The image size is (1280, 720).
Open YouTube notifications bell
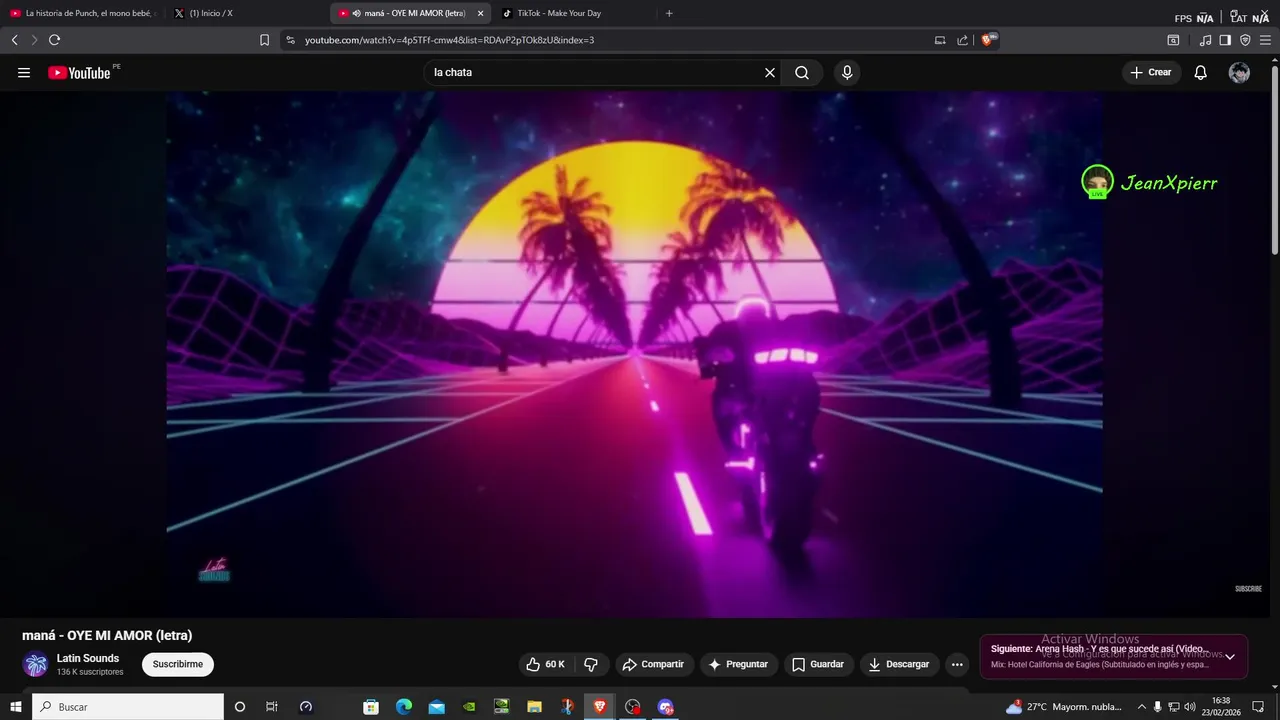1201,73
